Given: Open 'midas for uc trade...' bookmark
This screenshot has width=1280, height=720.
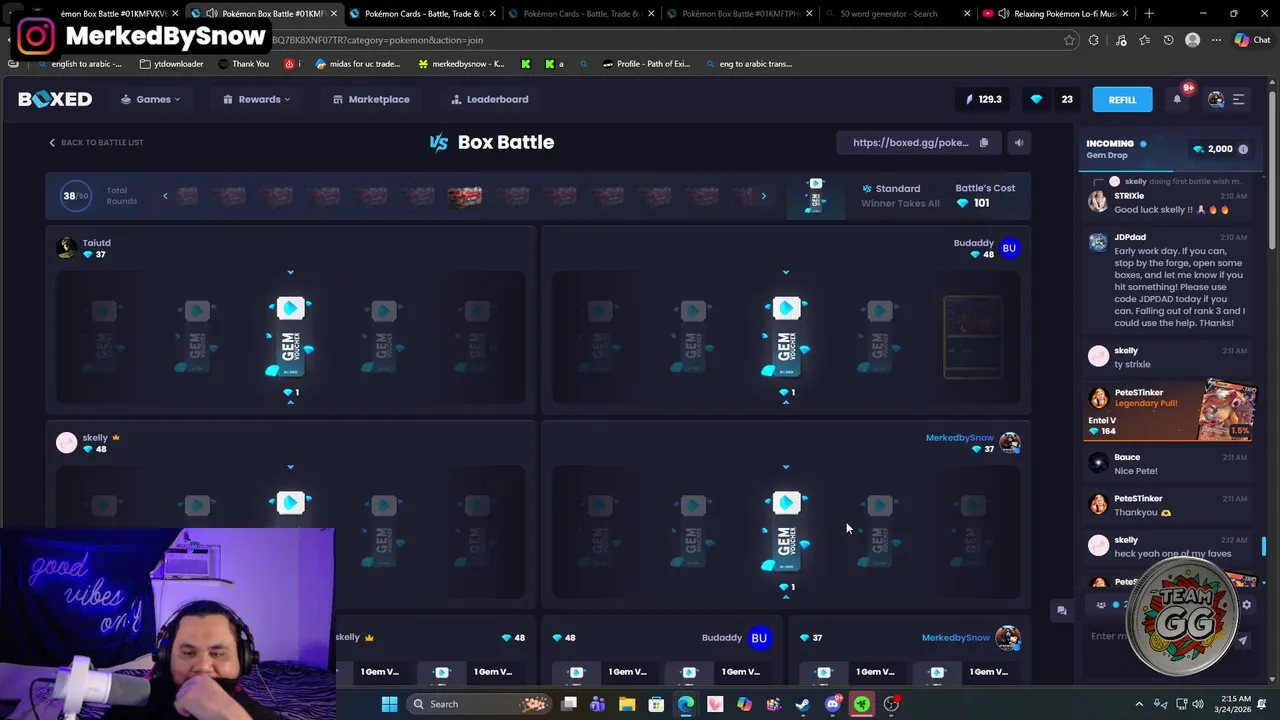Looking at the screenshot, I should click(358, 64).
